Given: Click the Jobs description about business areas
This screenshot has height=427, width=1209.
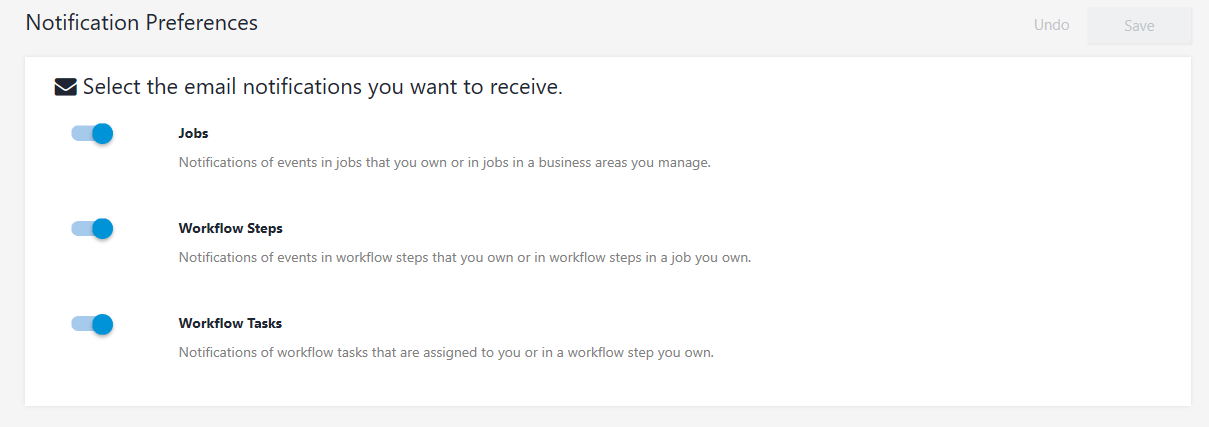Looking at the screenshot, I should pos(445,162).
